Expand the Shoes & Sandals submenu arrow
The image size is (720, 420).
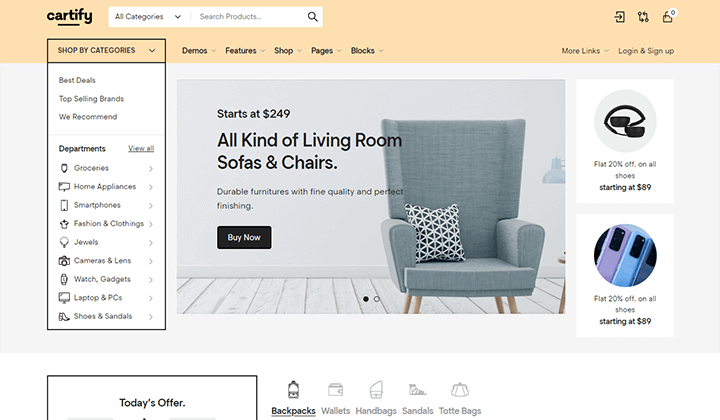coord(151,317)
